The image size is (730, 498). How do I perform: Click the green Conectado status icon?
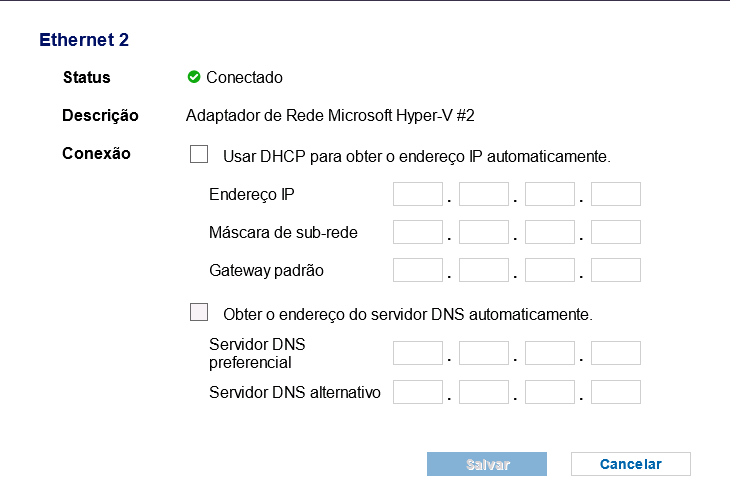(x=194, y=77)
